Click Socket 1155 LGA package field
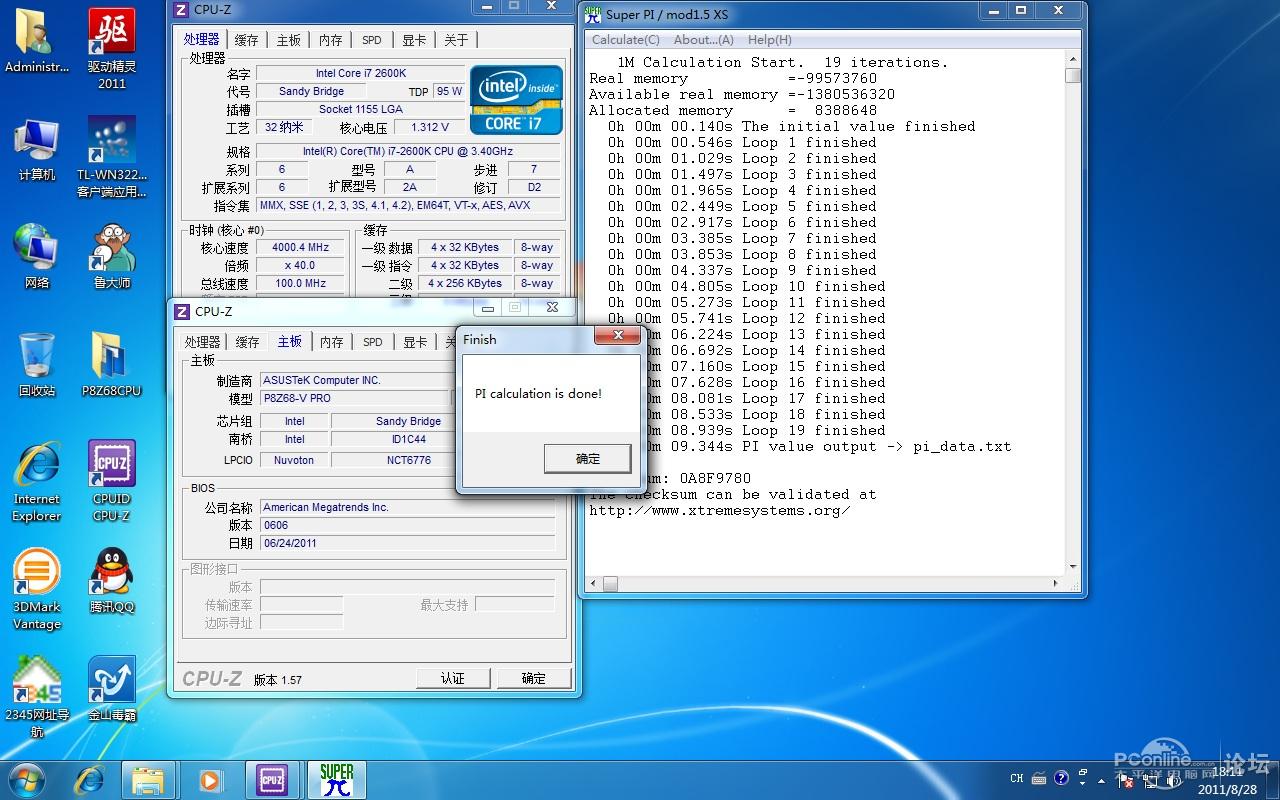1280x800 pixels. pyautogui.click(x=361, y=109)
